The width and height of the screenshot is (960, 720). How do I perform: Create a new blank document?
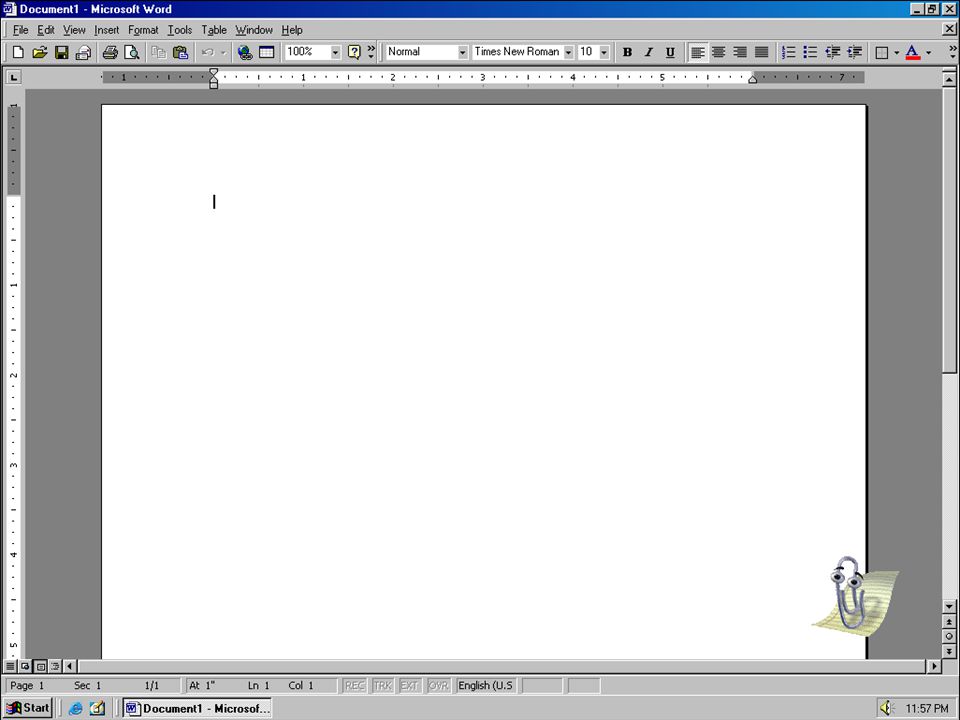click(18, 52)
